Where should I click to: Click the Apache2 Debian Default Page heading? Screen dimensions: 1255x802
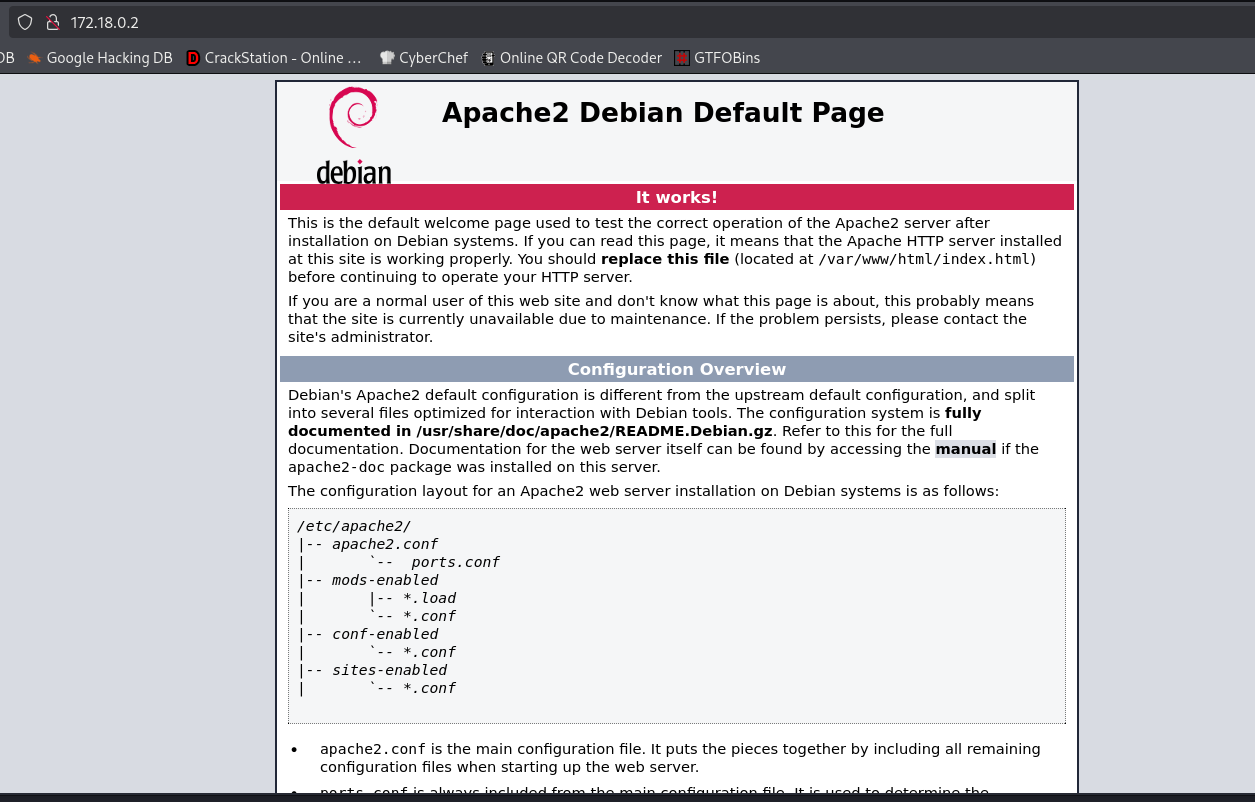pyautogui.click(x=662, y=113)
